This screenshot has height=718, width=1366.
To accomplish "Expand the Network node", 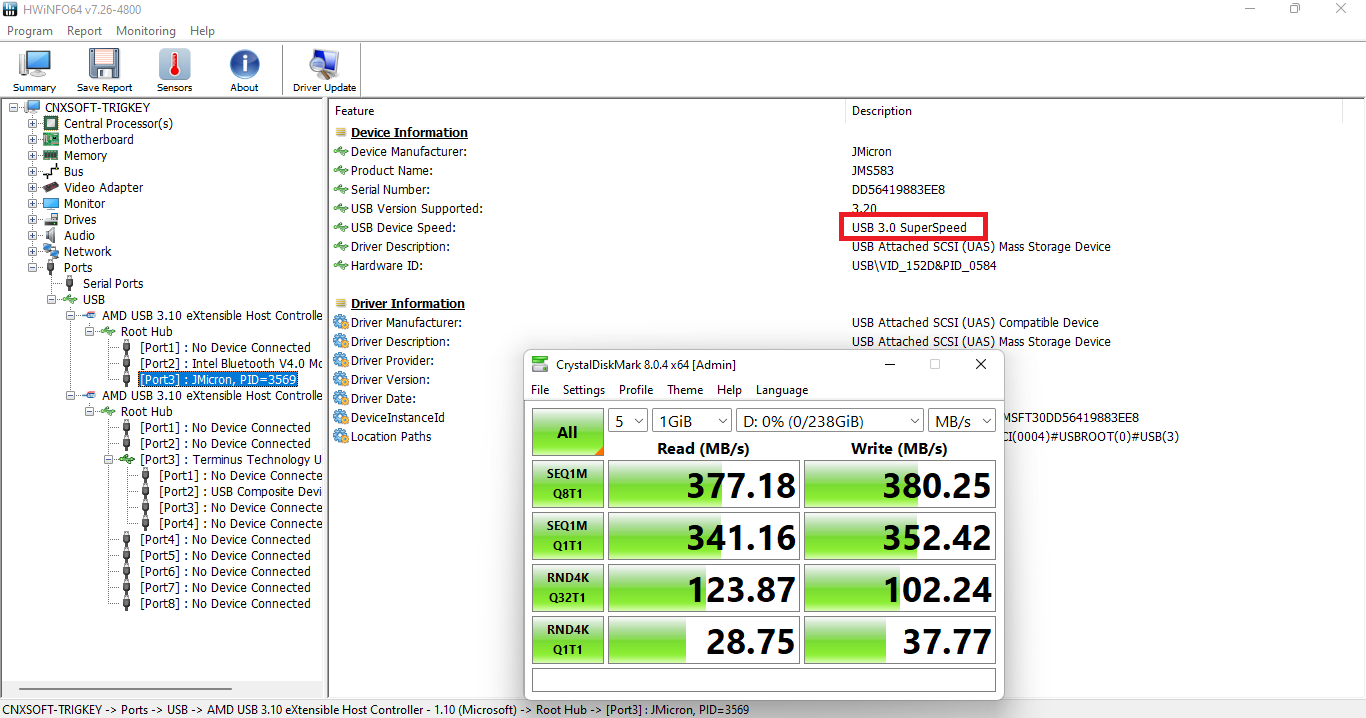I will click(x=33, y=251).
